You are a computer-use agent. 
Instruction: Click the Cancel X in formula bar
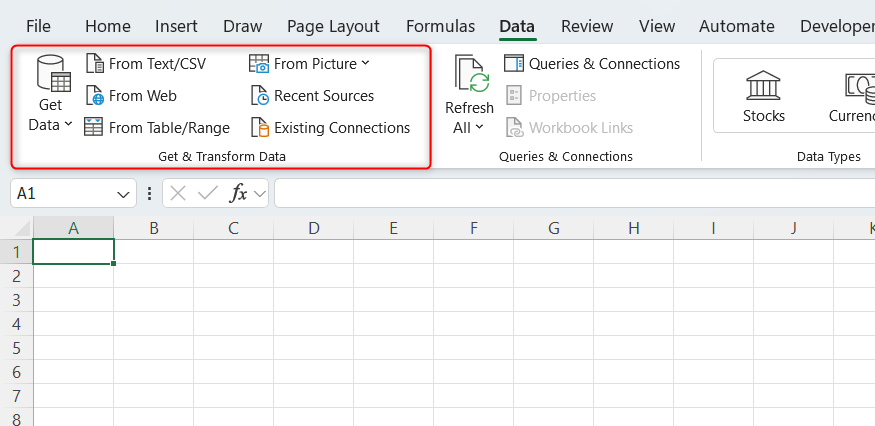(178, 193)
